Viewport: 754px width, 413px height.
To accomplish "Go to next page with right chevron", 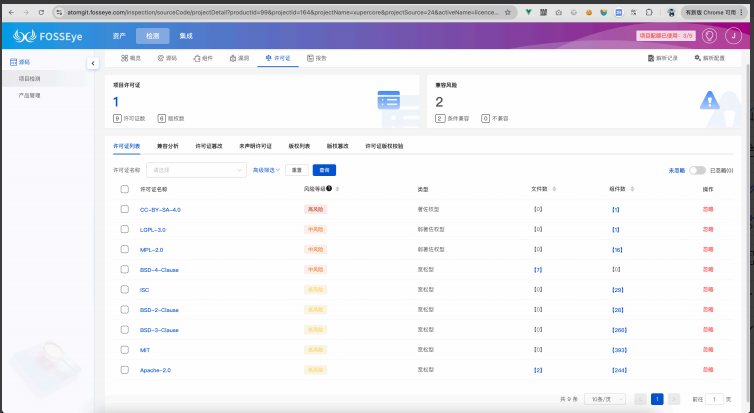I will click(x=674, y=399).
